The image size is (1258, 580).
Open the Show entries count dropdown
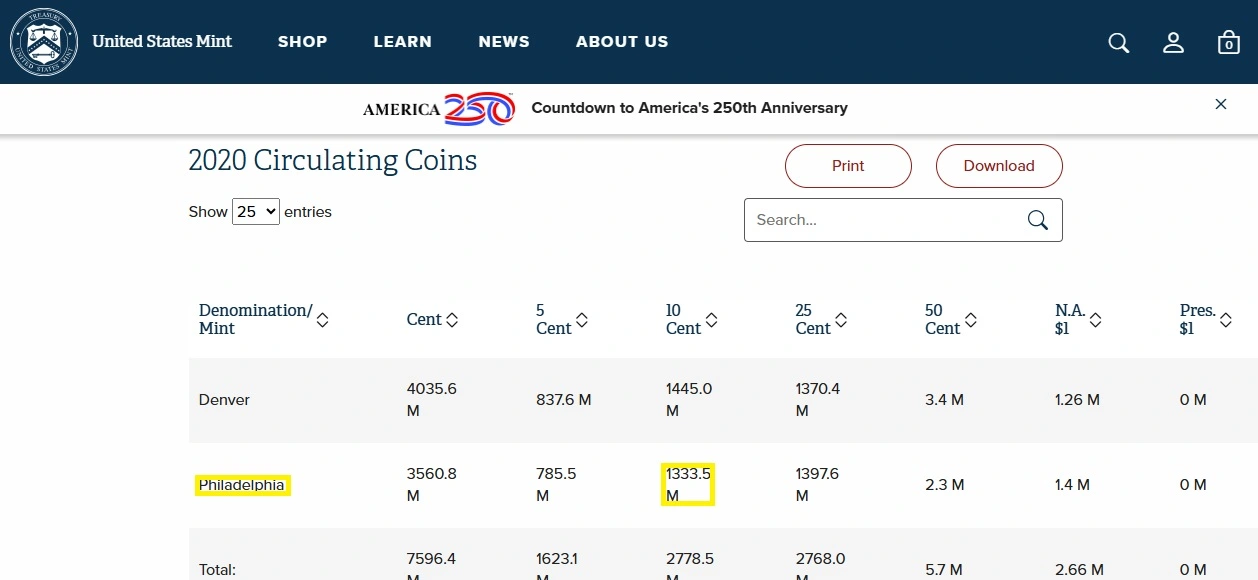256,212
